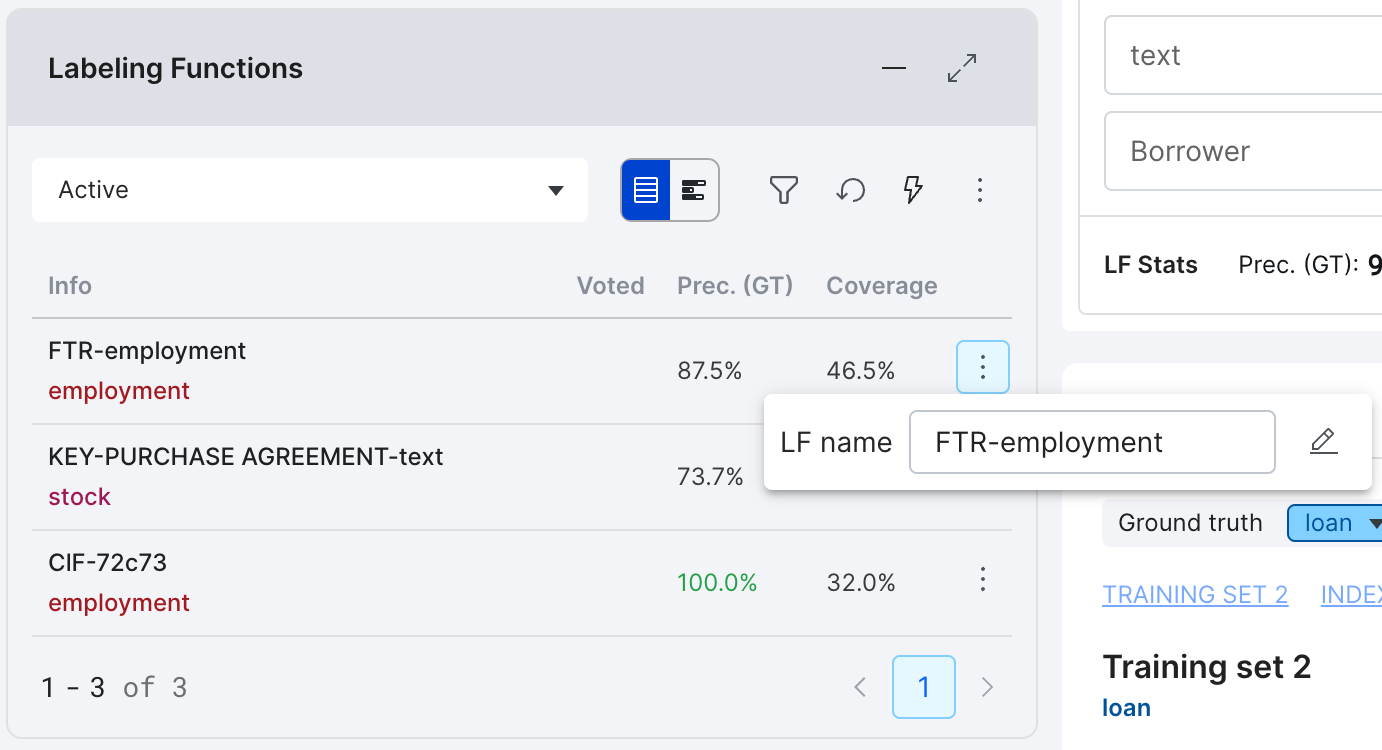Select the CIF-72c73 labeling function
Viewport: 1382px width, 750px height.
(107, 563)
